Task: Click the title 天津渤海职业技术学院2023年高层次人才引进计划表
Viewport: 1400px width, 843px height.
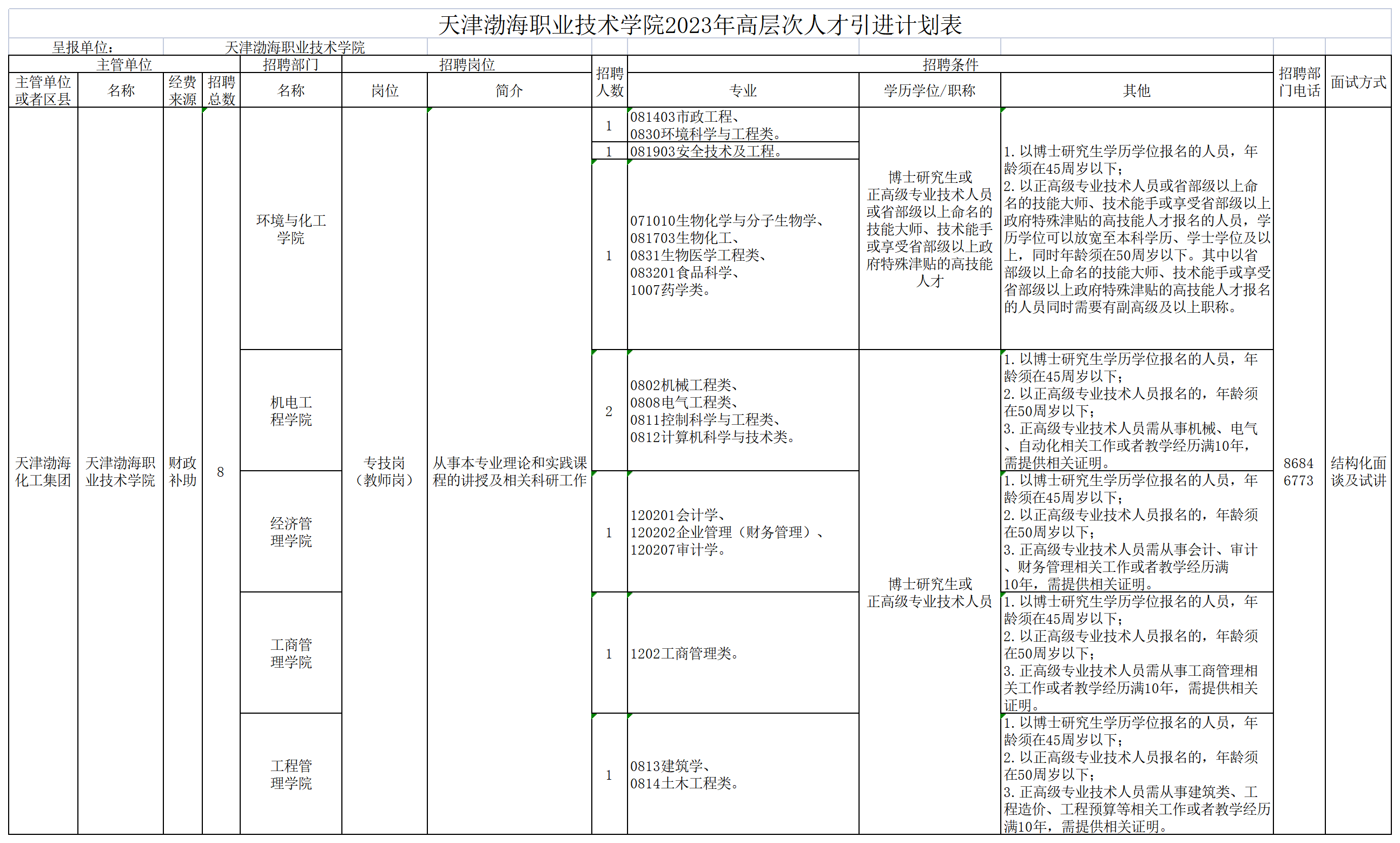Action: [699, 24]
